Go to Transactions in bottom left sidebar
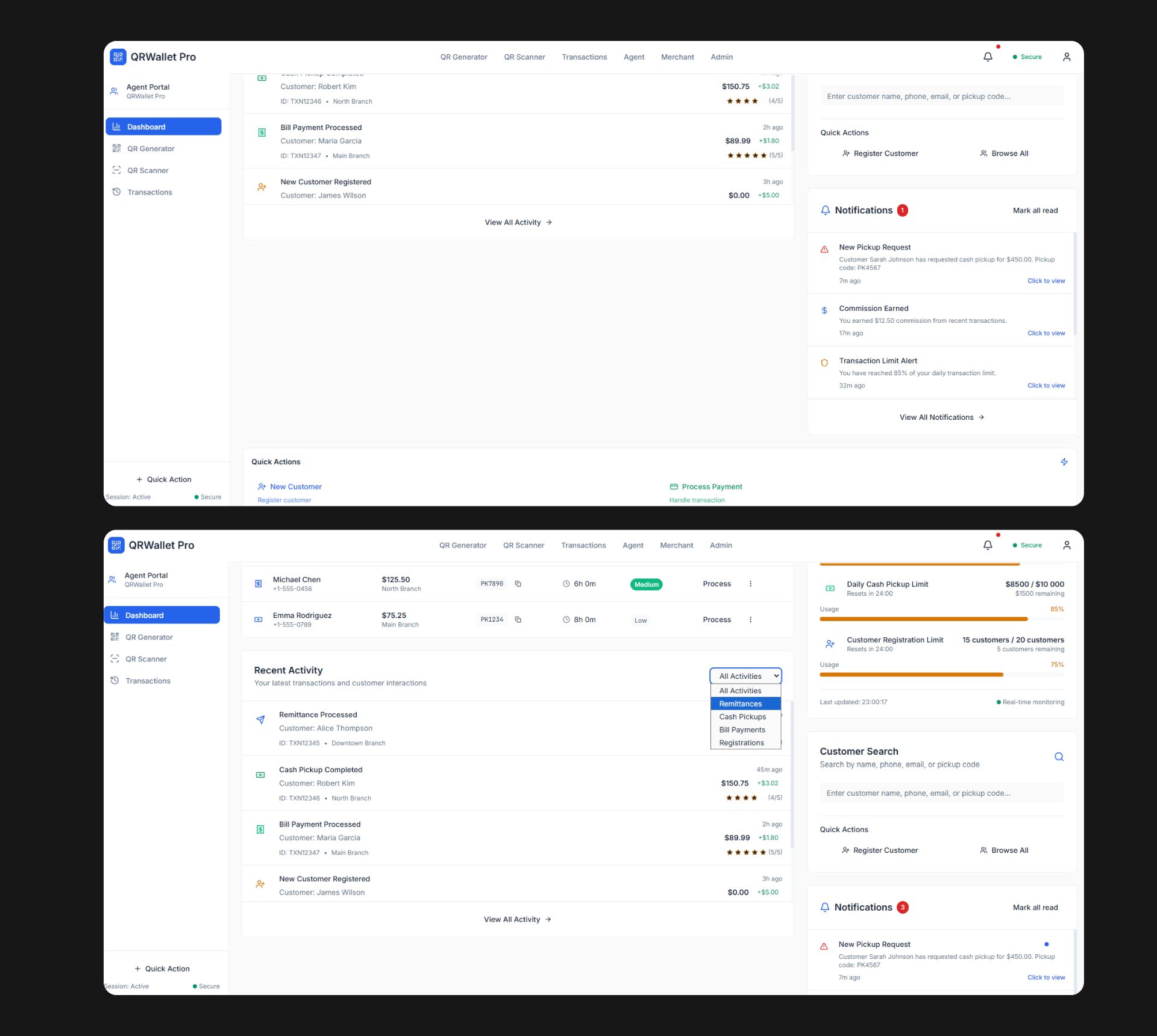Viewport: 1157px width, 1036px height. pyautogui.click(x=148, y=681)
